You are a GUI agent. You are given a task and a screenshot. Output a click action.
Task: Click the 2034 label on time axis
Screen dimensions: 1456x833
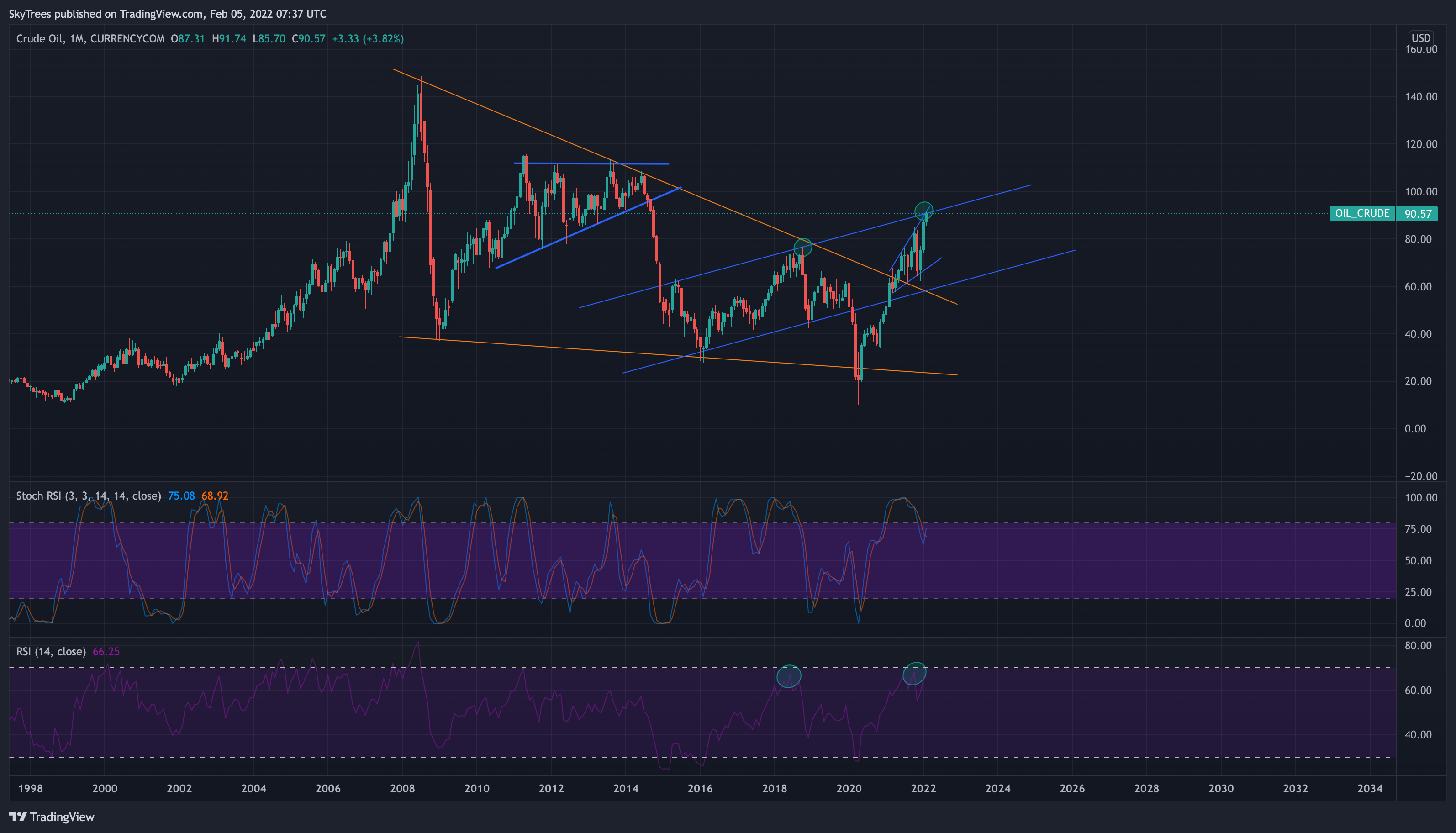tap(1370, 788)
